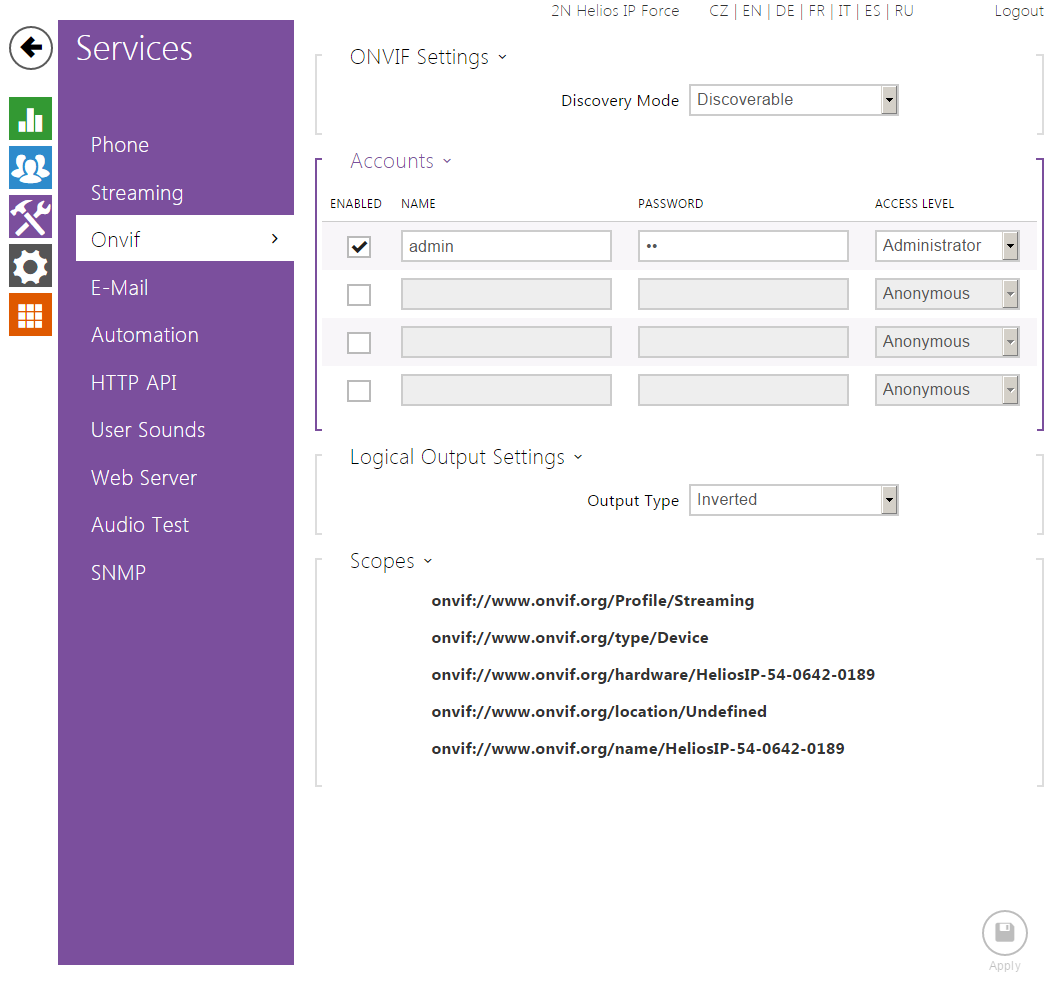Click the admin name input field

coord(506,246)
